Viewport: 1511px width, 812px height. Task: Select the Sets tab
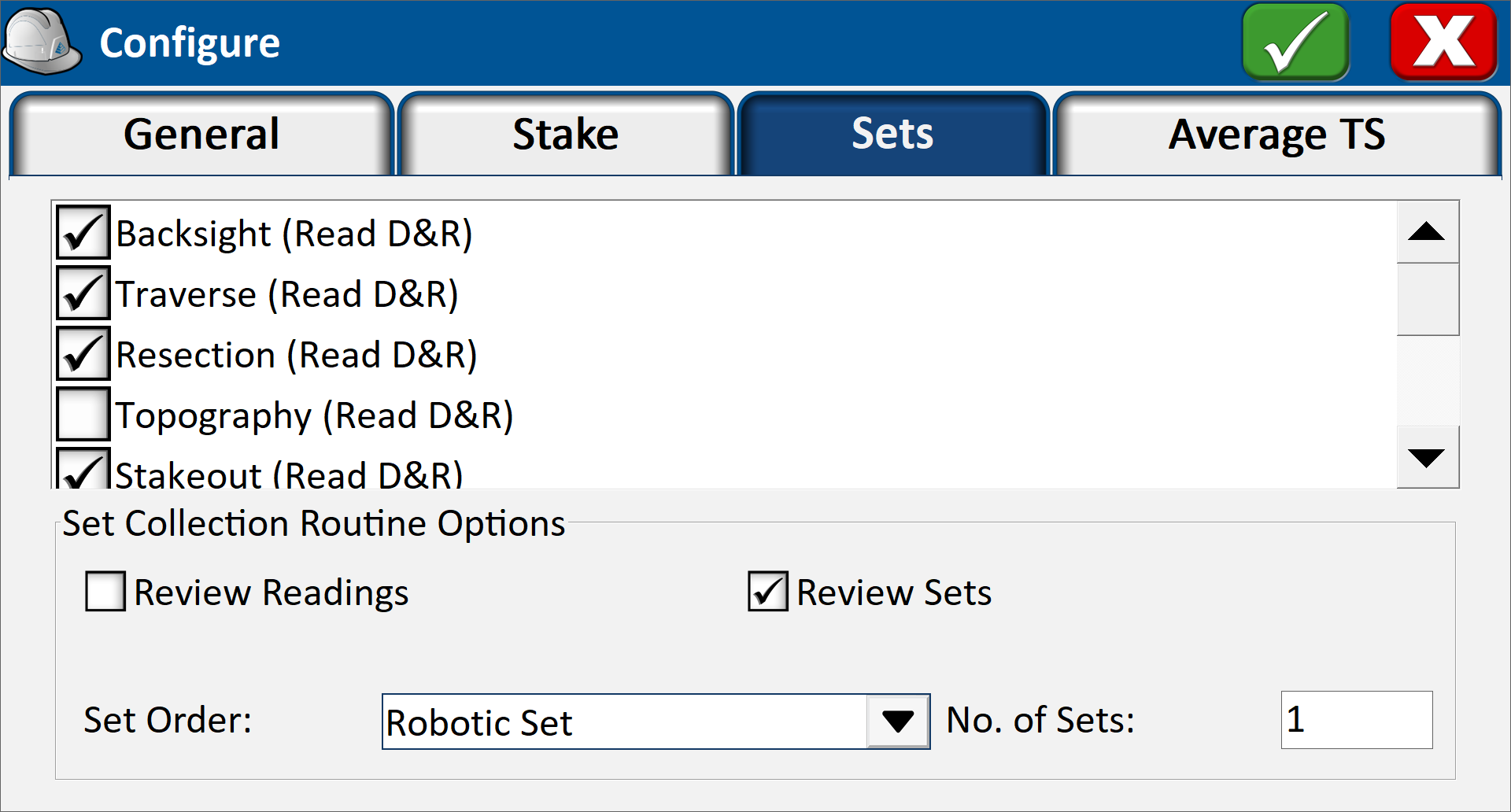click(893, 134)
